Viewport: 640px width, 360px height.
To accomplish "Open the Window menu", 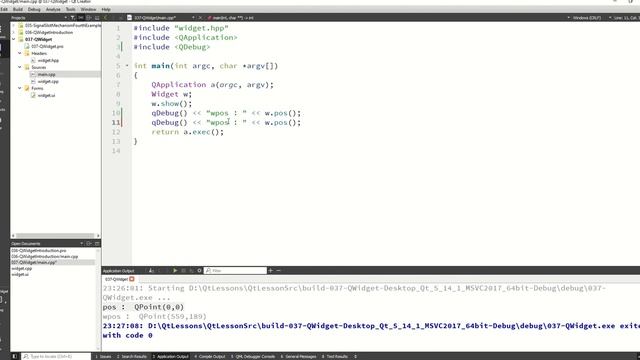I will pyautogui.click(x=88, y=9).
